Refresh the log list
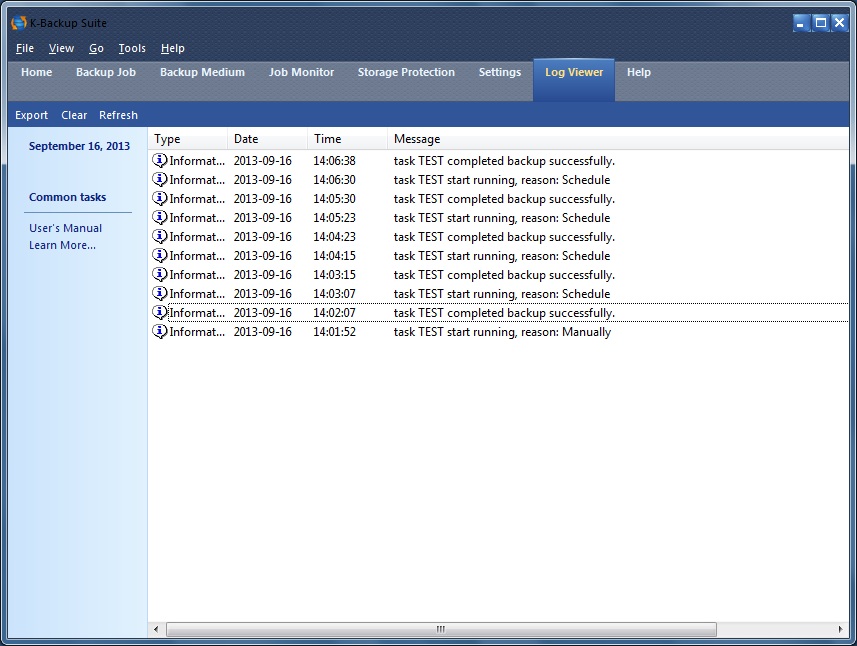857x646 pixels. click(118, 115)
